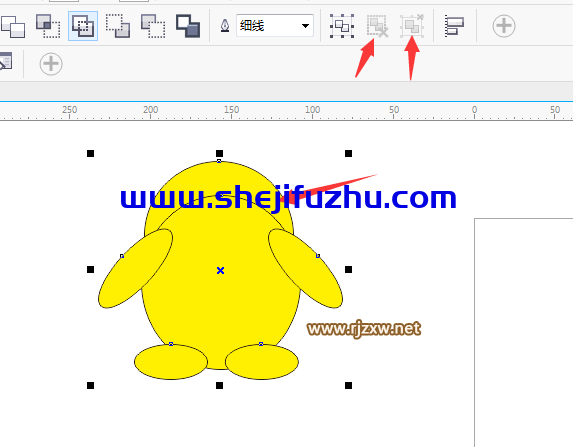Screen dimensions: 573x447
Task: Click the top toolbar plus customize button
Action: 504,26
